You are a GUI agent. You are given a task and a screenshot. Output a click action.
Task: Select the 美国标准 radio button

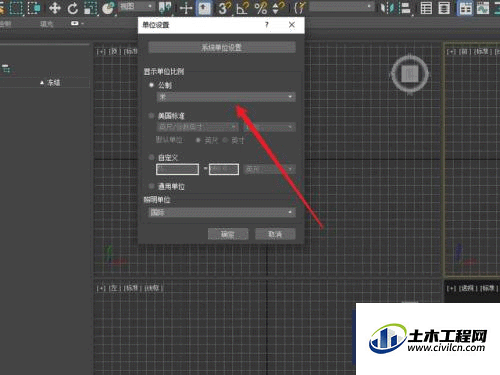(151, 116)
